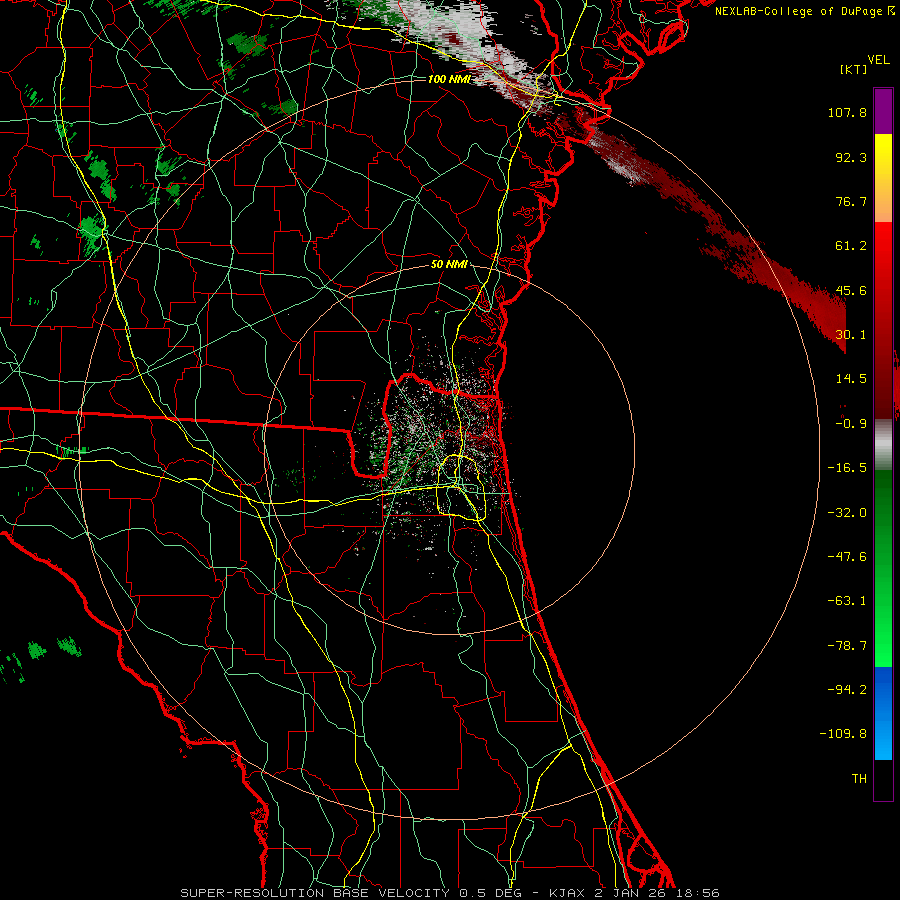
Task: Click the Super-Resolution Base Velocity caption
Action: (x=449, y=893)
